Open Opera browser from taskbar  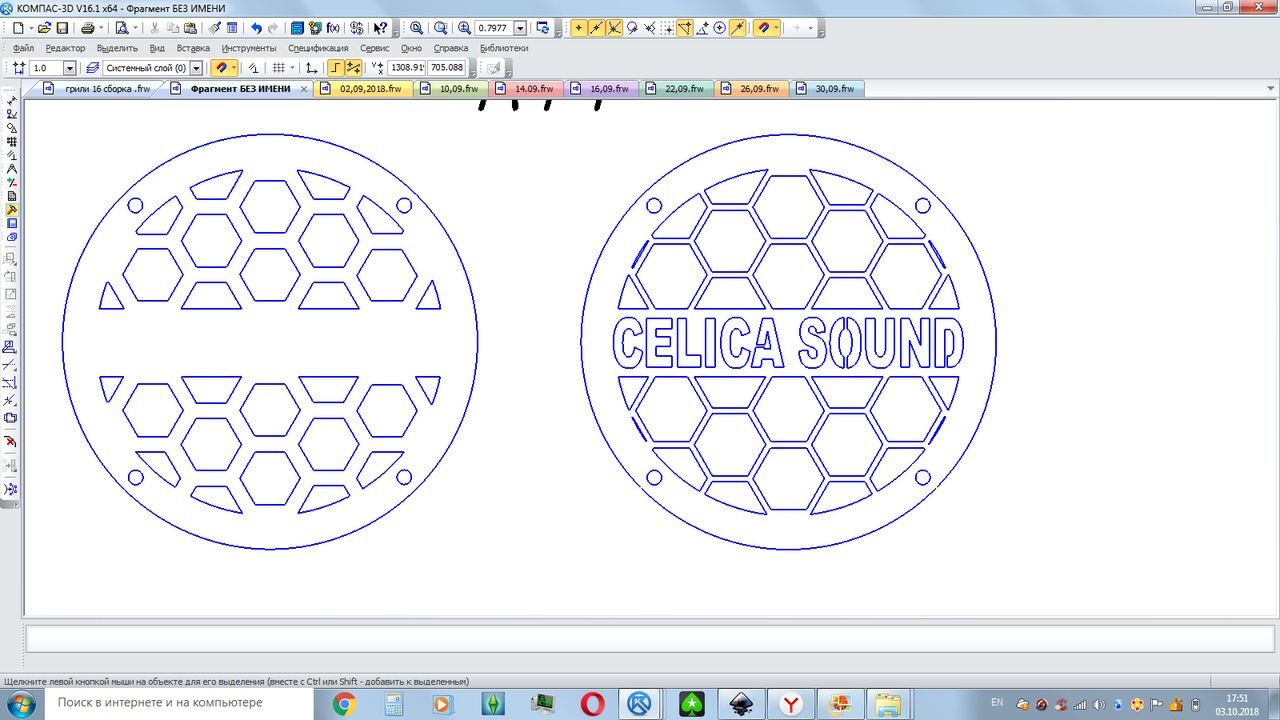click(x=592, y=704)
